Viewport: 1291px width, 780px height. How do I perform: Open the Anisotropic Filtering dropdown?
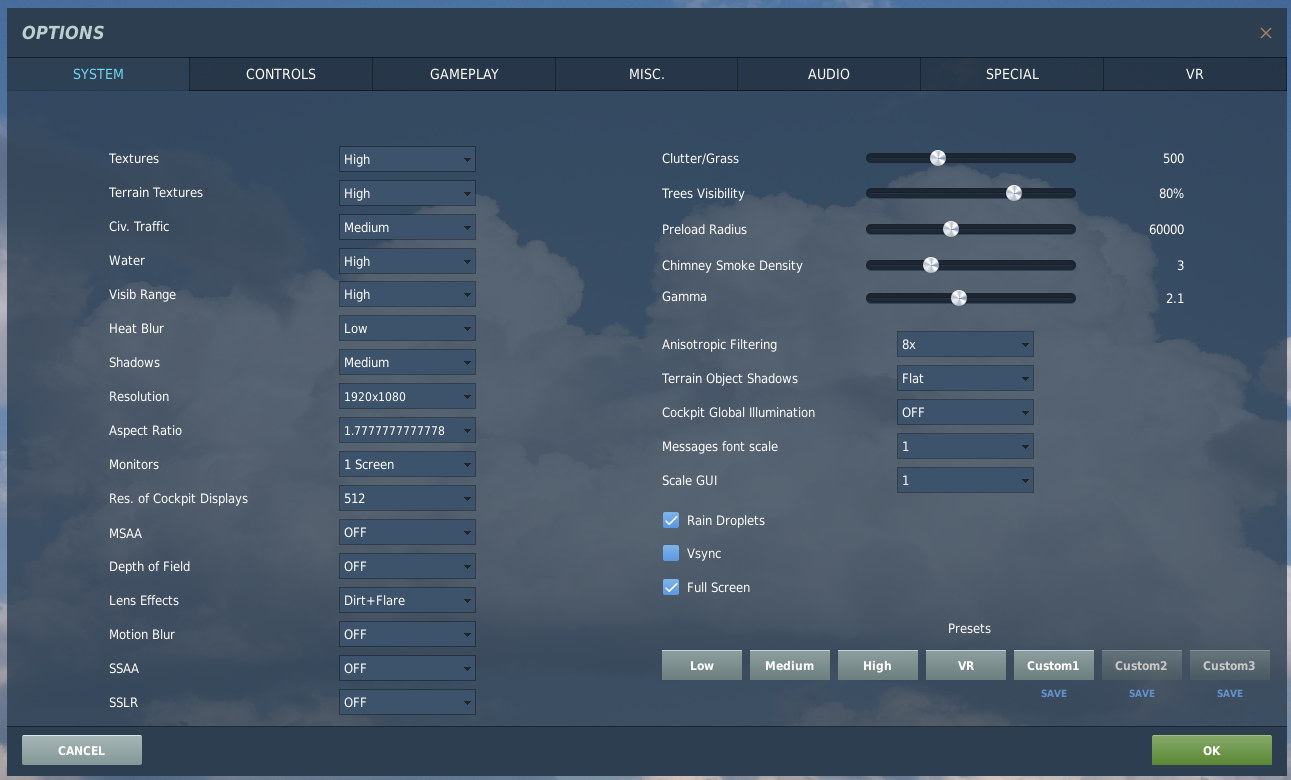(965, 344)
